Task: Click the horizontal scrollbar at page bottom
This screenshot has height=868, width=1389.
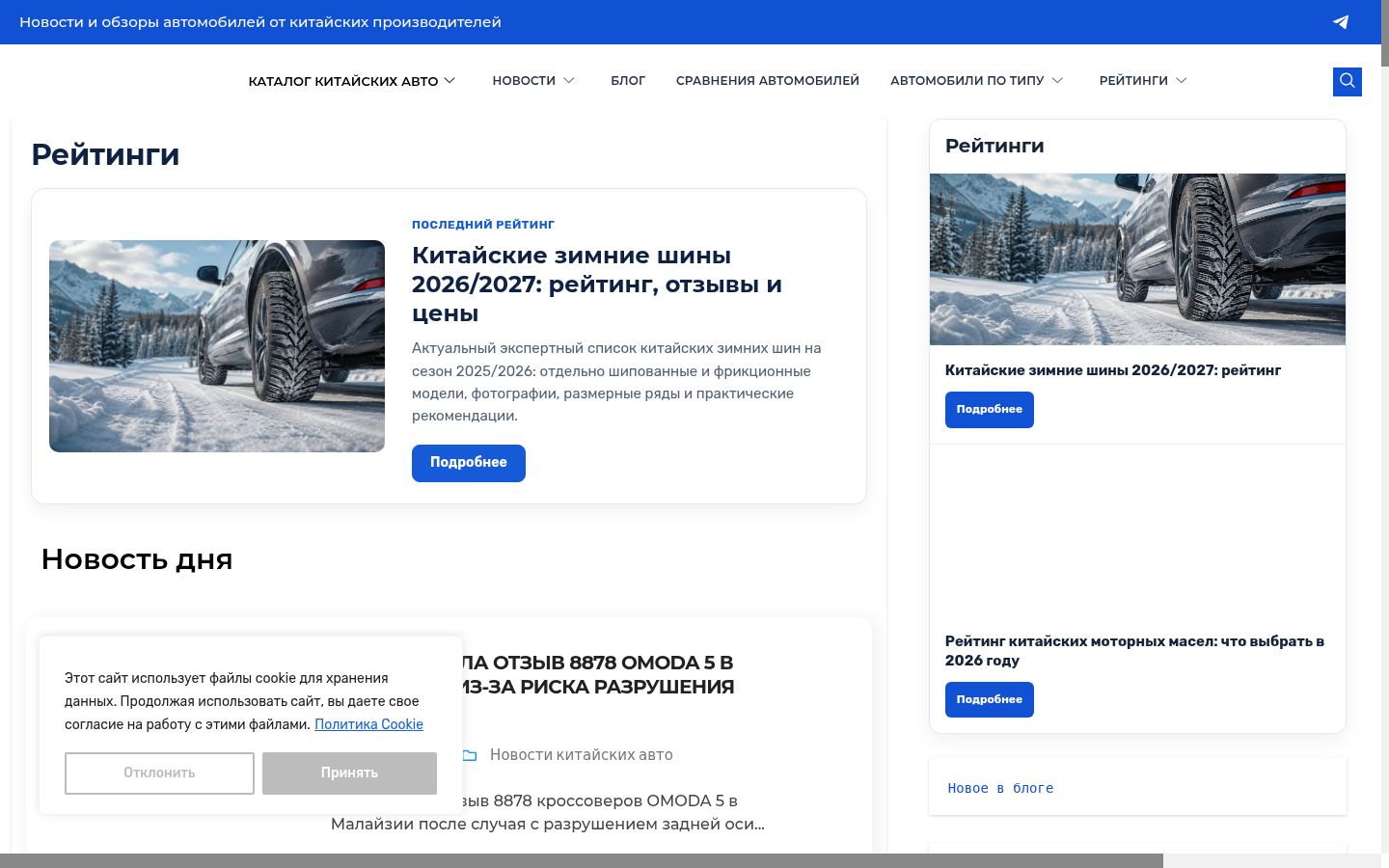Action: pos(582,860)
